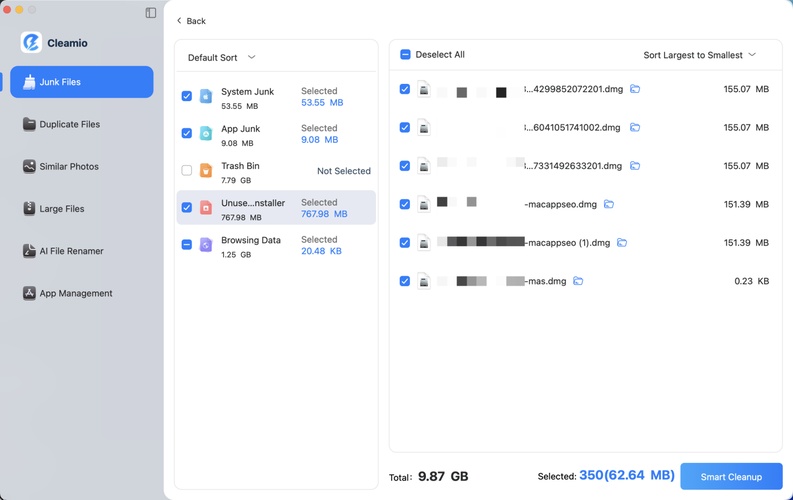Reveal -macappseo (1).dmg in folder
This screenshot has width=793, height=500.
(x=622, y=243)
